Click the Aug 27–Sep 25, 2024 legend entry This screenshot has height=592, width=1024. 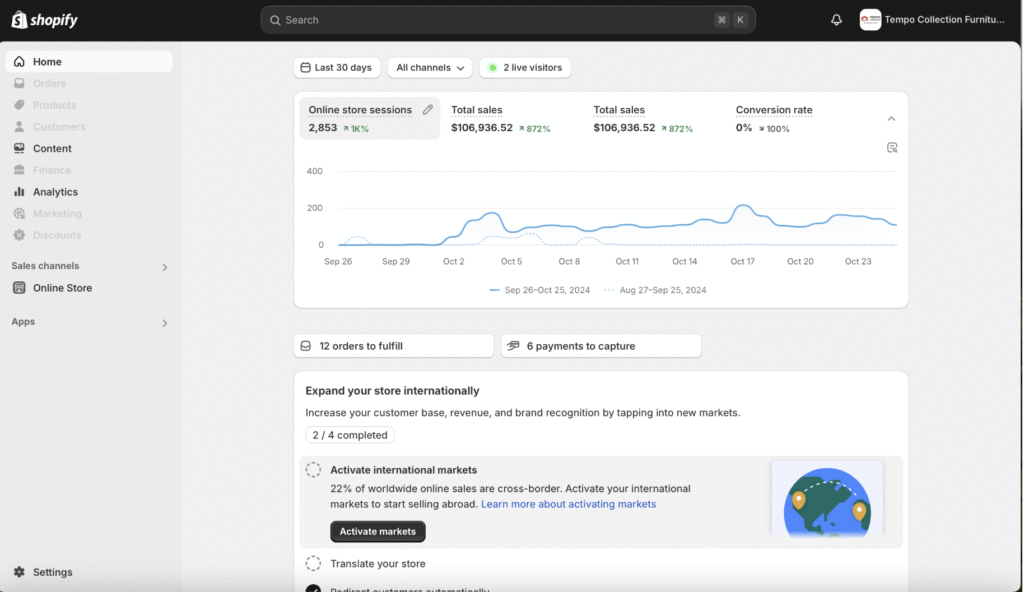[655, 290]
